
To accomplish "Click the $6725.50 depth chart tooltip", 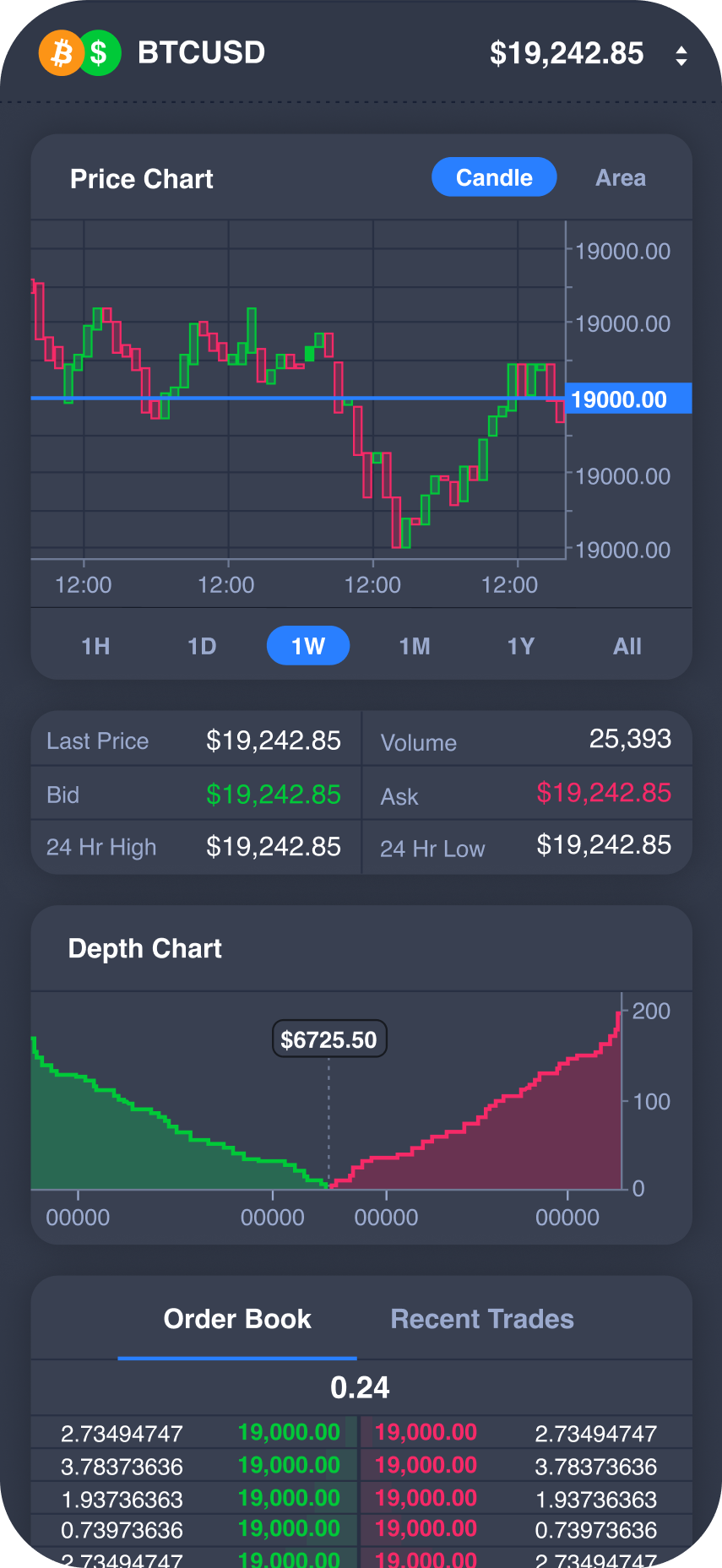I will [329, 1039].
